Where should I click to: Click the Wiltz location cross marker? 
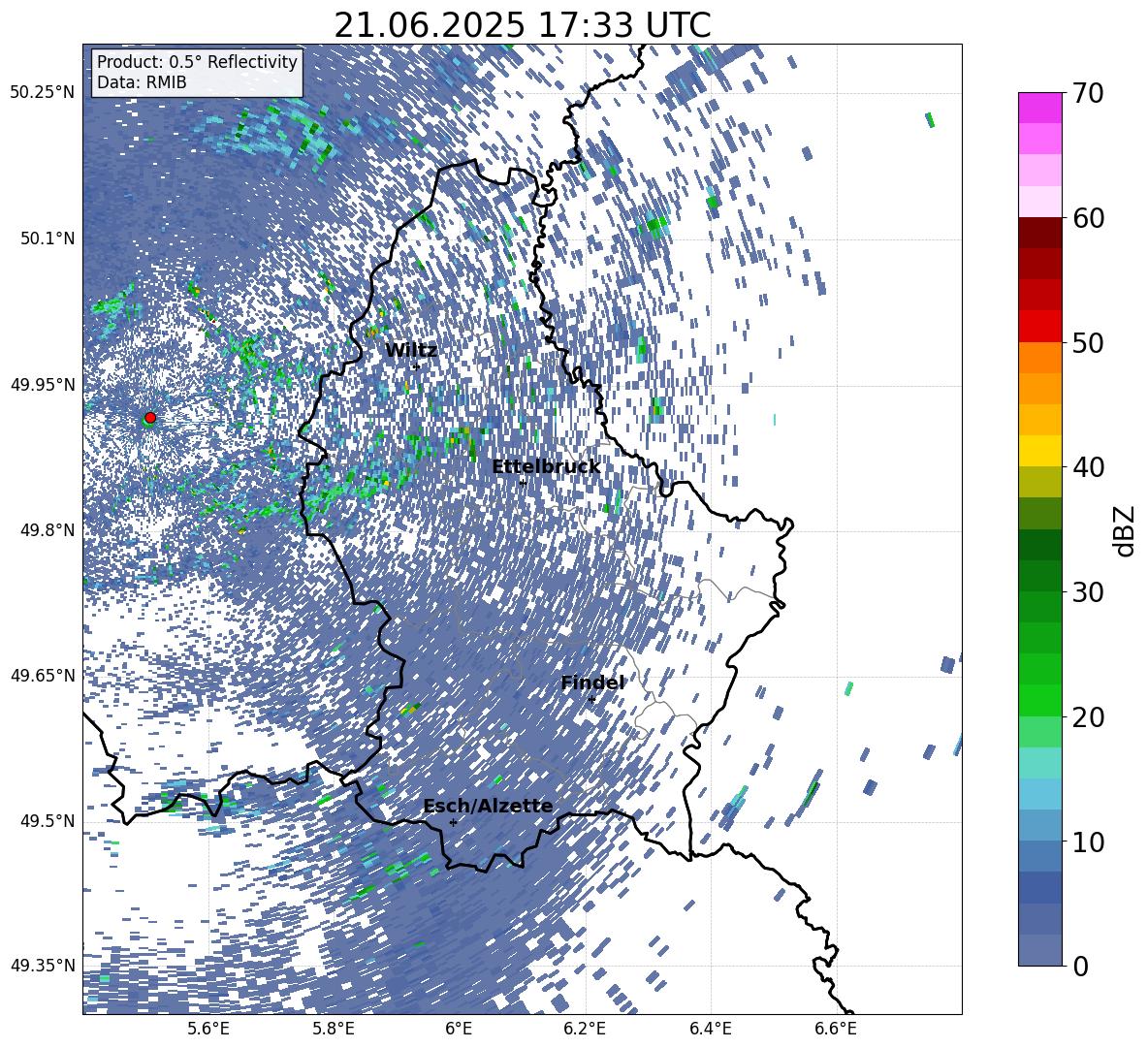pos(416,366)
